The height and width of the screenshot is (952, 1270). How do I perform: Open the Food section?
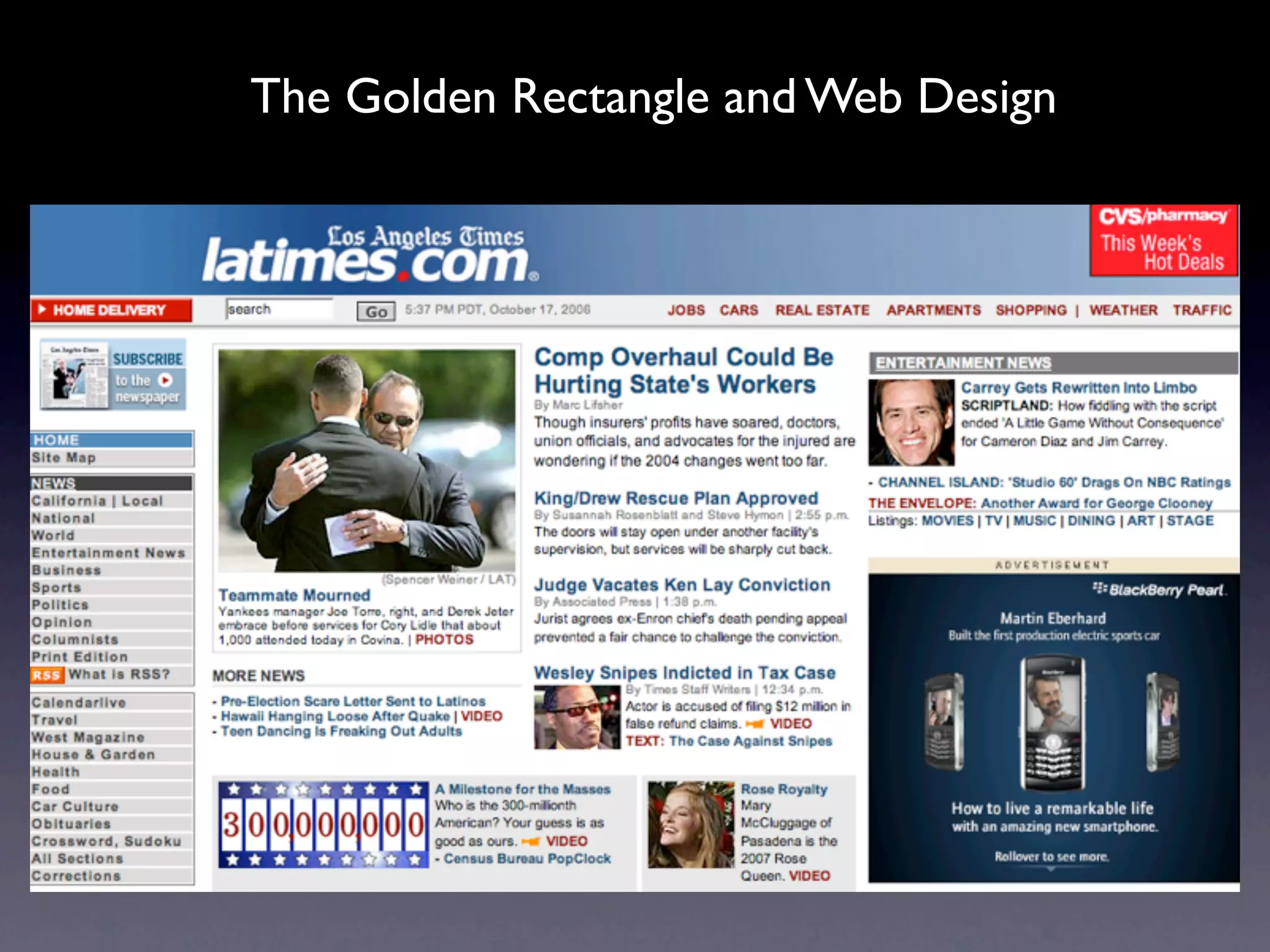[51, 790]
